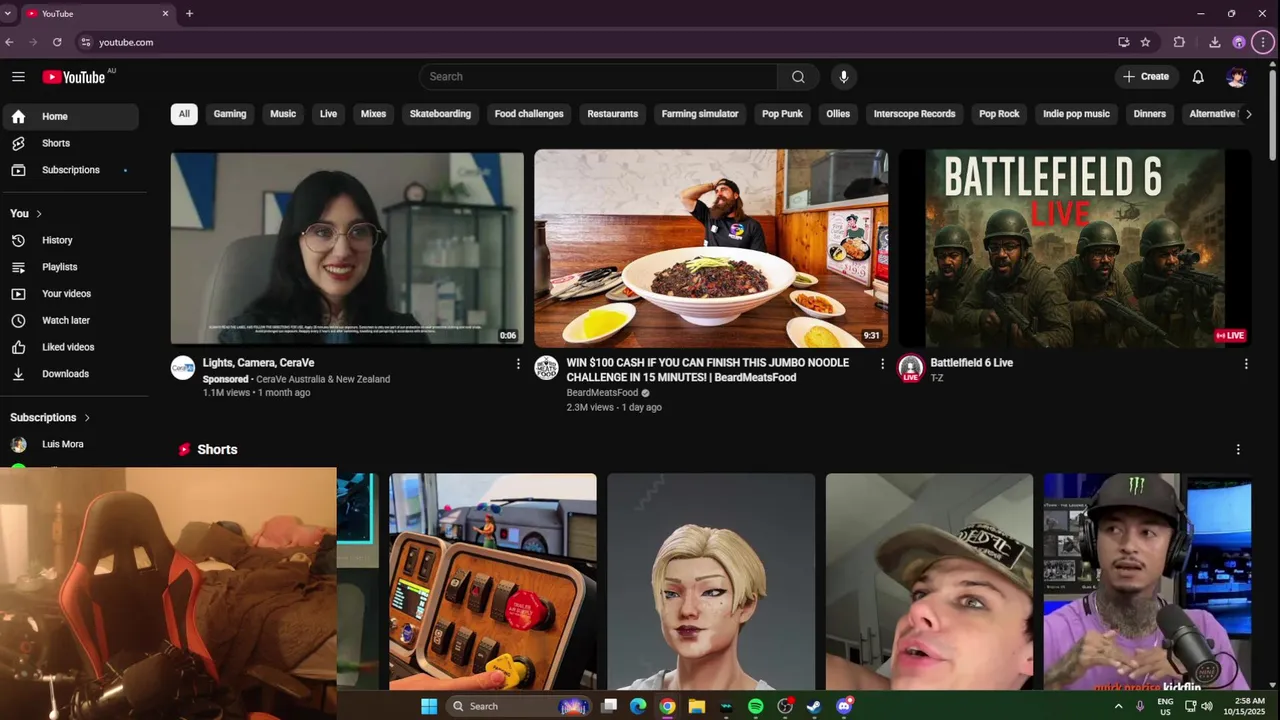Reload the page in browser
Viewport: 1280px width, 720px height.
[57, 42]
